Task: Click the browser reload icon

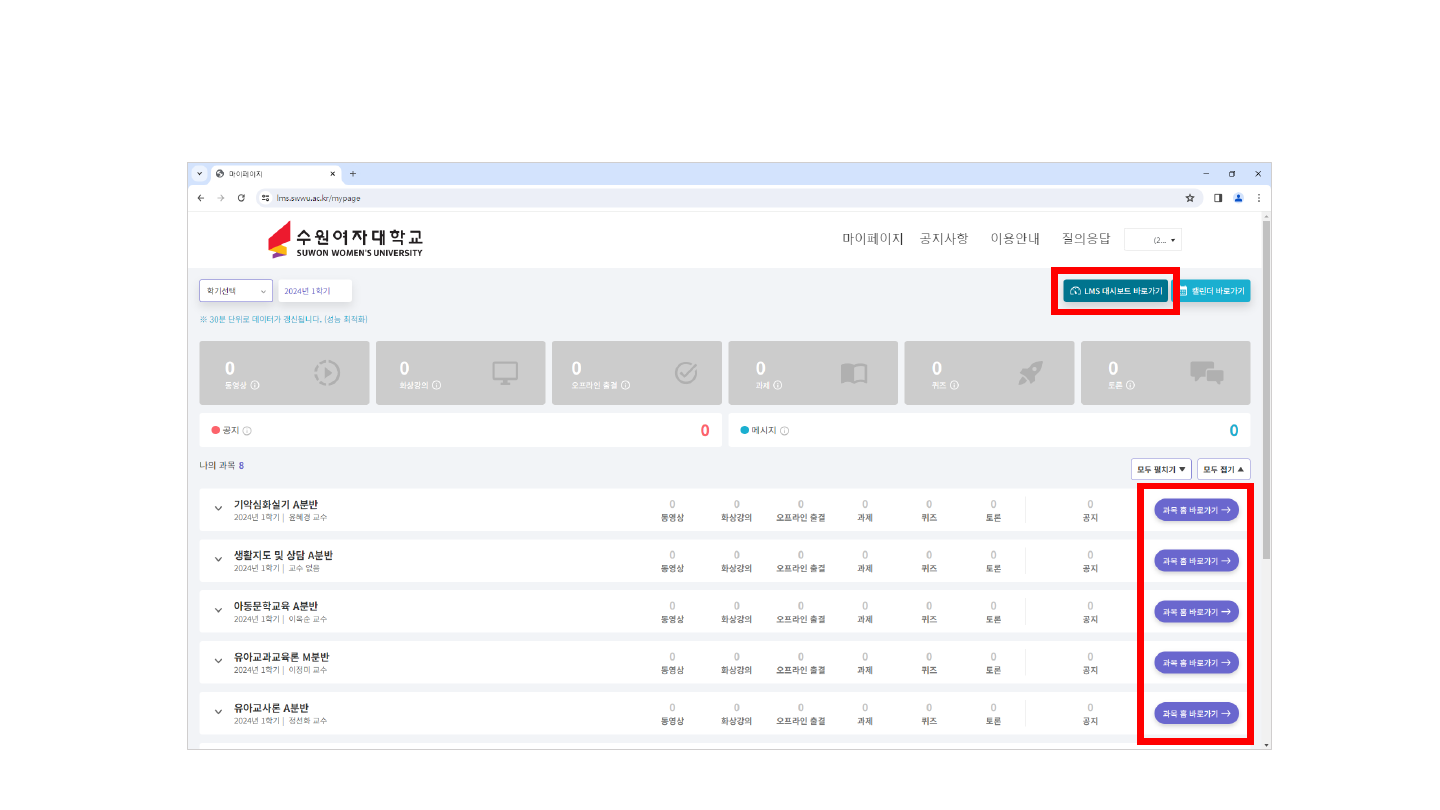Action: [x=241, y=198]
